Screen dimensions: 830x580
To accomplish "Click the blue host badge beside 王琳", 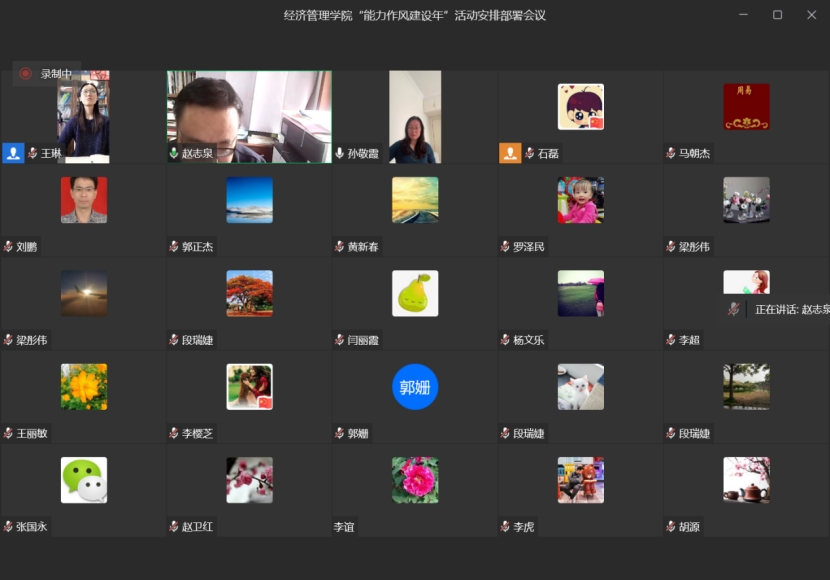I will 13,153.
